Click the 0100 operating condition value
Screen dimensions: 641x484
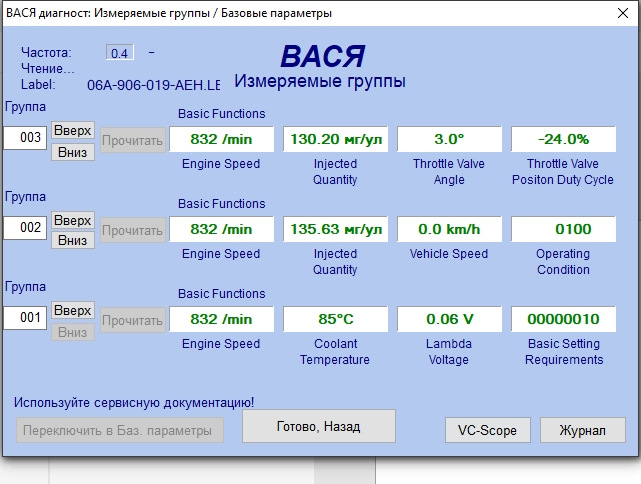pos(563,229)
